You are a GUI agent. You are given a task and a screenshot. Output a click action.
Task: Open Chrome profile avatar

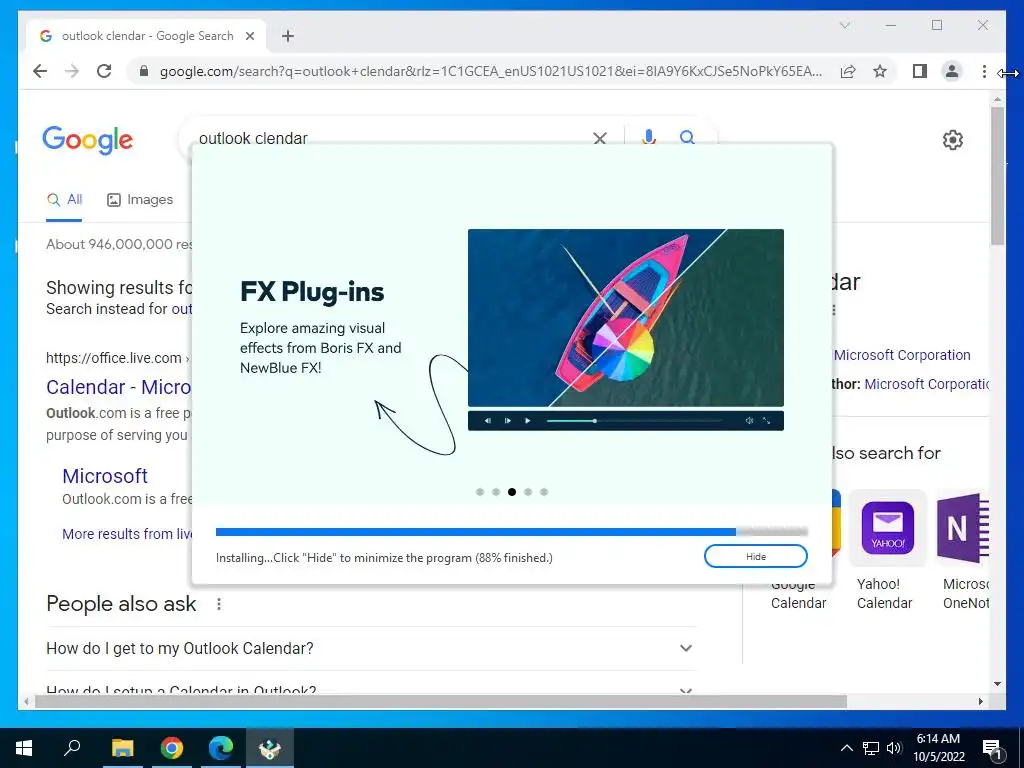tap(952, 71)
